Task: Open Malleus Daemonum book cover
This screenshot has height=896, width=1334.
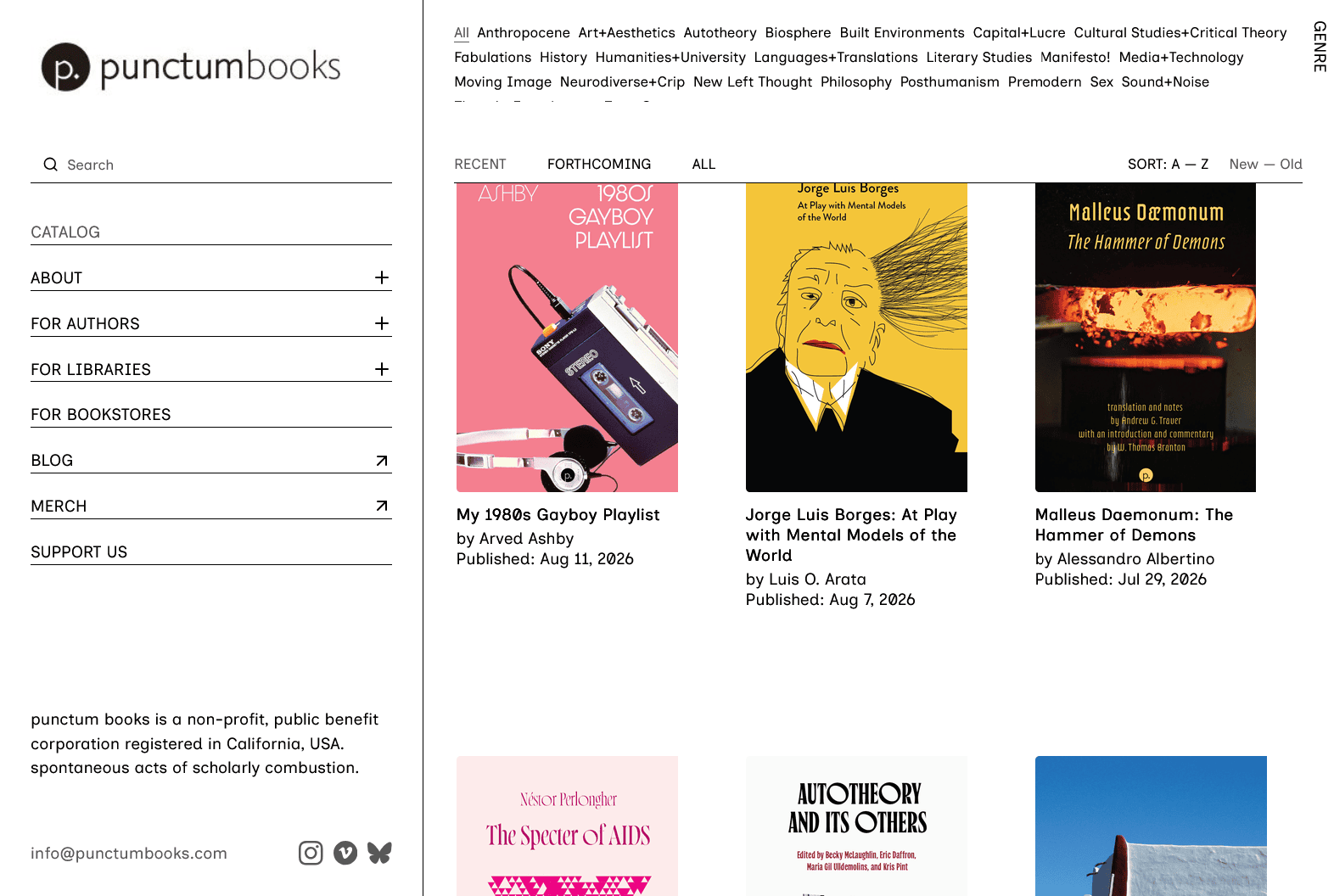Action: (x=1146, y=338)
